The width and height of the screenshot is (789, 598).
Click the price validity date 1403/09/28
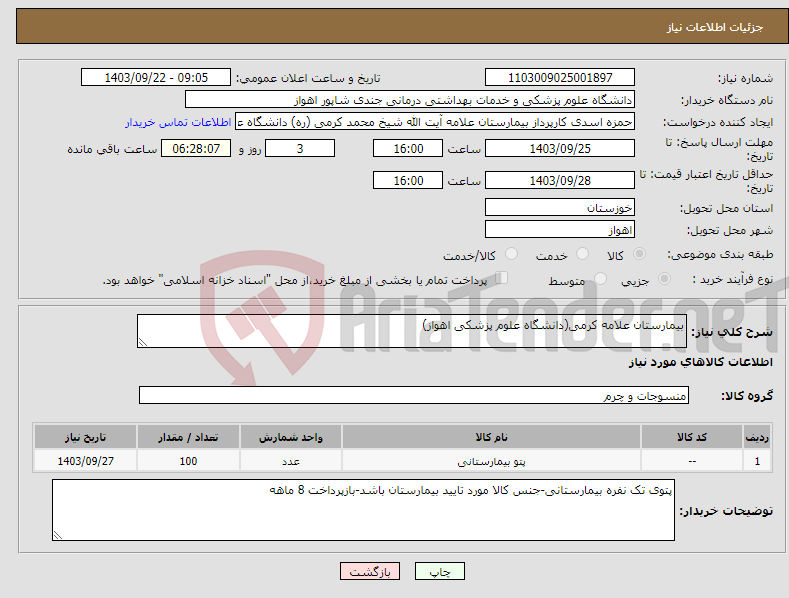pos(560,180)
